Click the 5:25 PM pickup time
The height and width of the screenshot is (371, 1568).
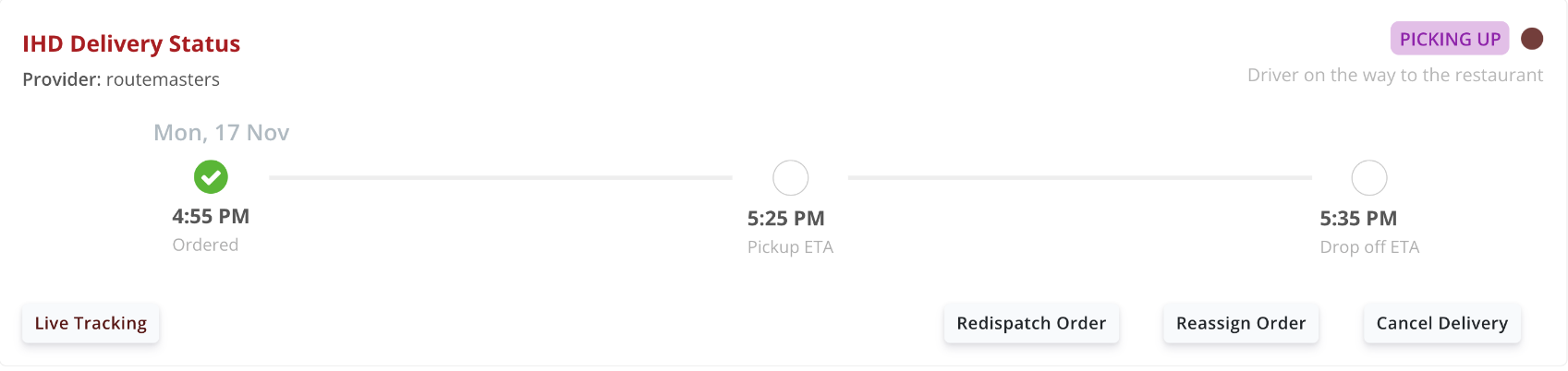tap(785, 219)
